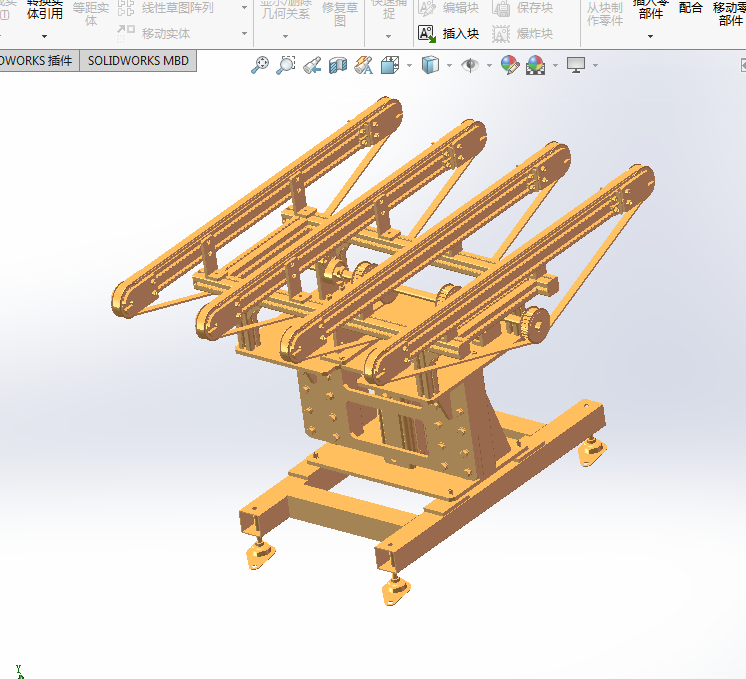Click the 插入块 icon
The height and width of the screenshot is (679, 746).
click(x=427, y=34)
